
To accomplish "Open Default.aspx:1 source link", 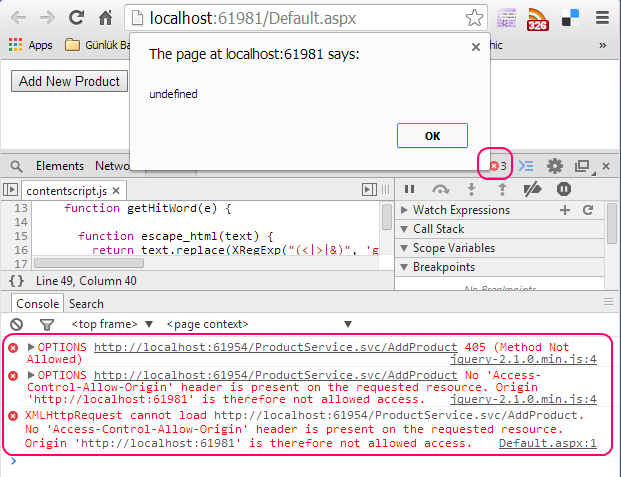I will [x=548, y=443].
